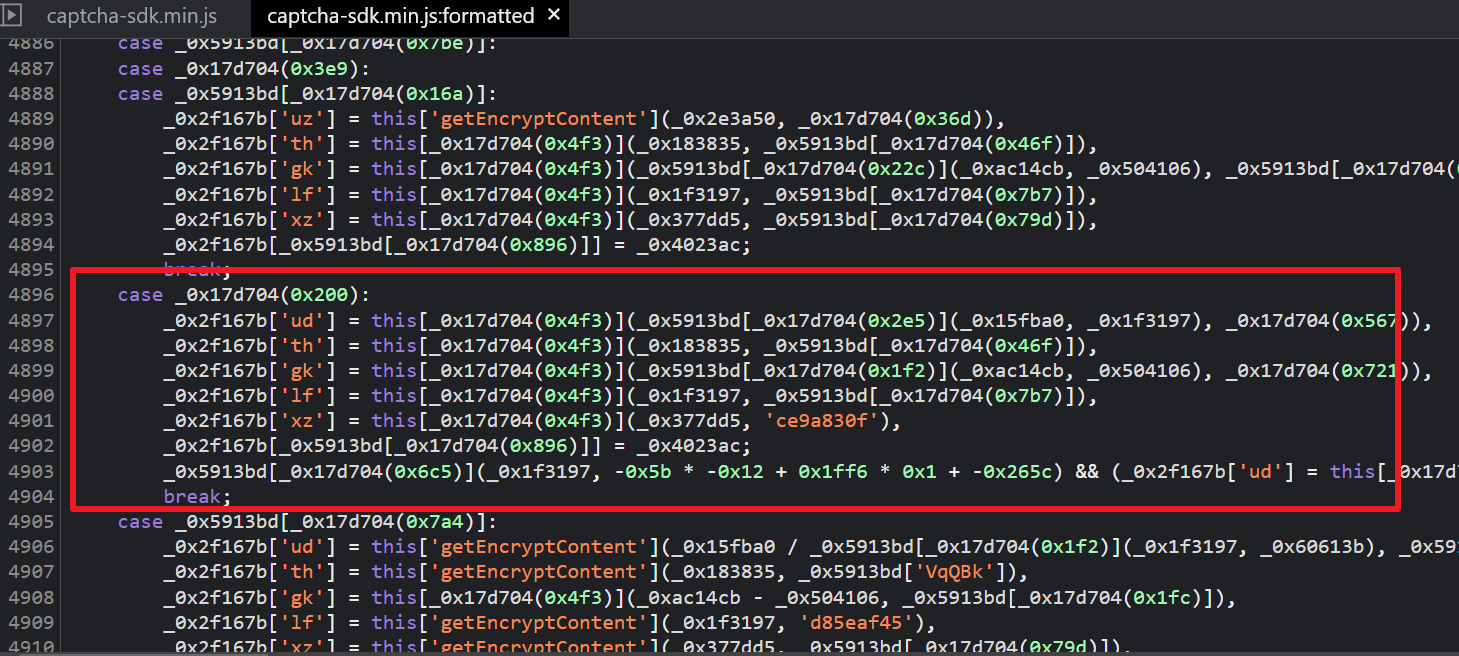
Task: Switch to the captcha-sdk.min.js tab
Action: (131, 16)
